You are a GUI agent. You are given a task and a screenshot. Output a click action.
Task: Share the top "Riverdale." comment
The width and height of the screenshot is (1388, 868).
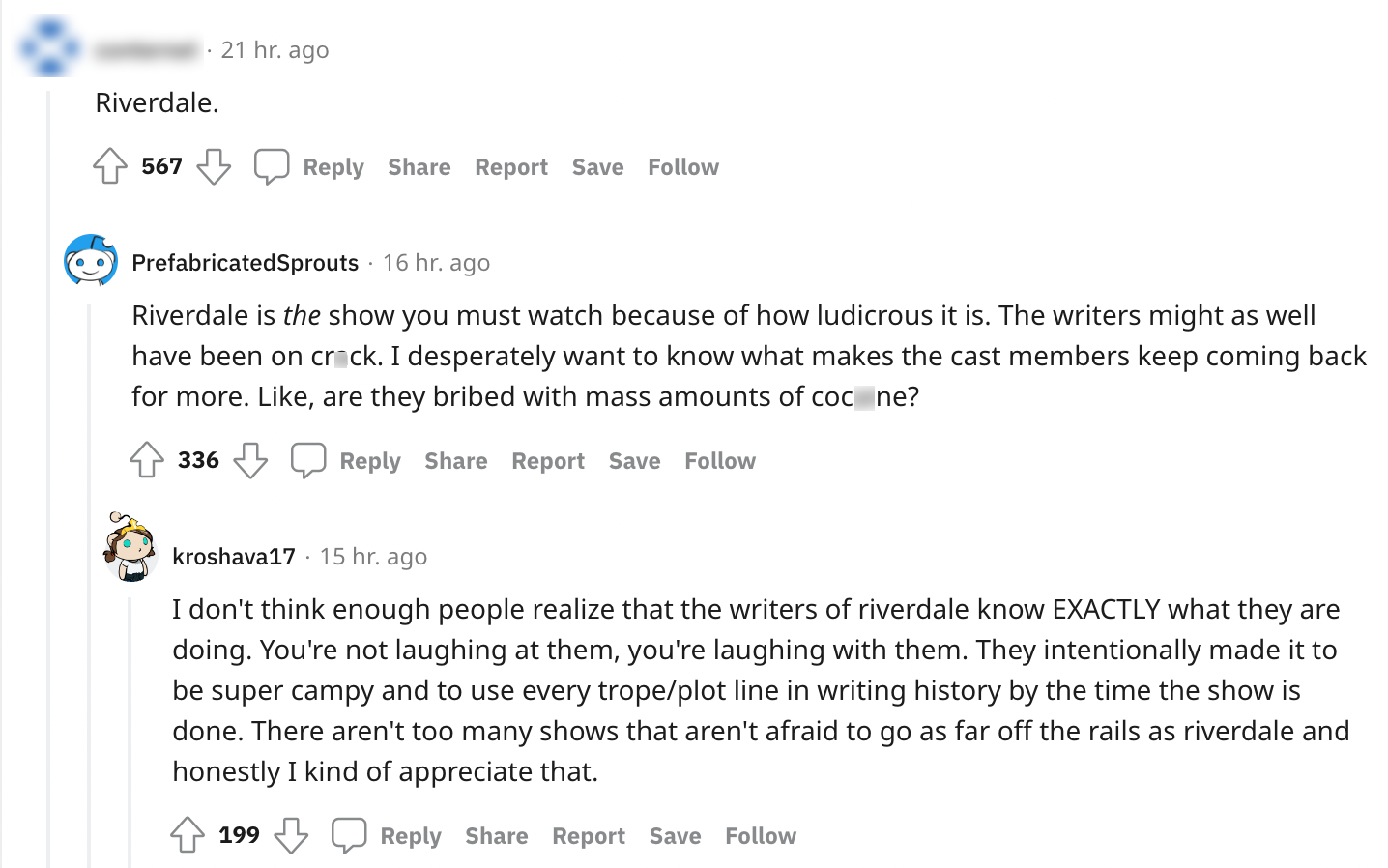(x=419, y=167)
